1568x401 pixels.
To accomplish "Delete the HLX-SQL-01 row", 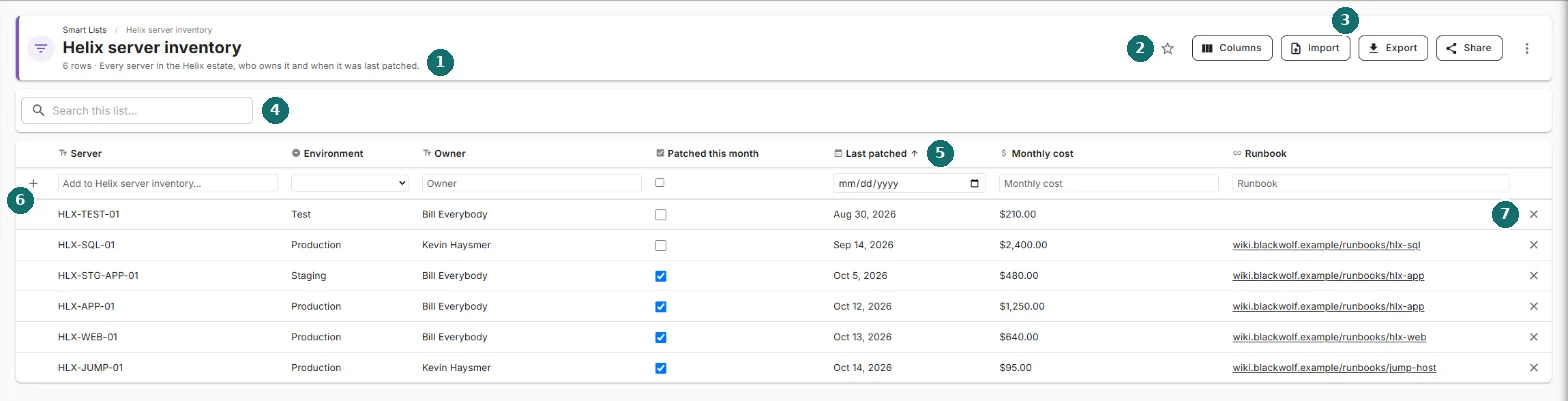I will coord(1533,245).
